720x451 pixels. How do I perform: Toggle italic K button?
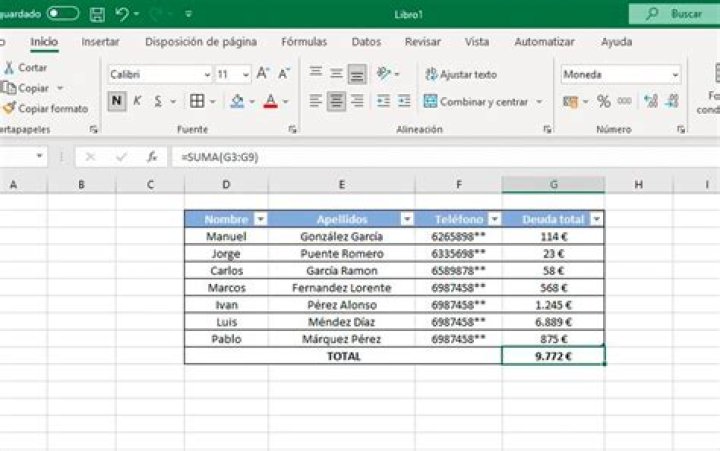137,101
